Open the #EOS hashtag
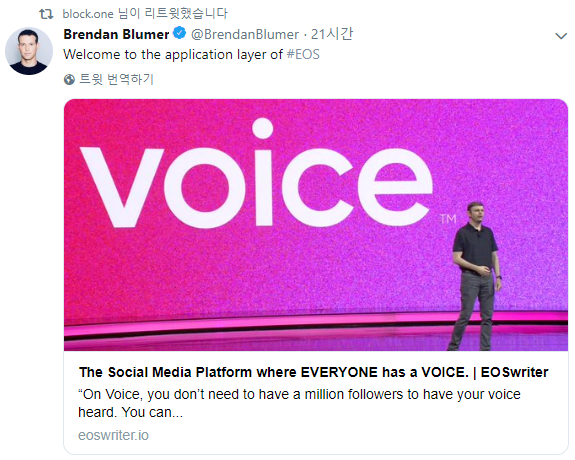This screenshot has width=575, height=460. coord(303,54)
